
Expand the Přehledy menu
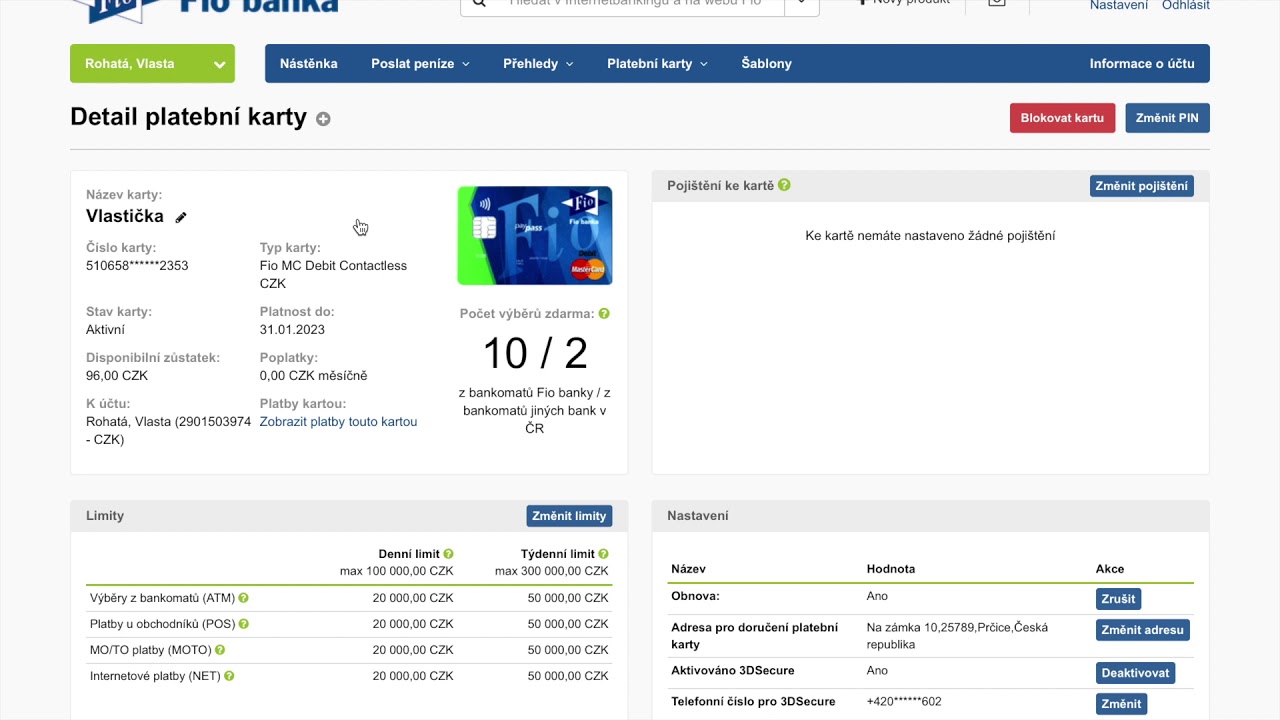point(538,63)
